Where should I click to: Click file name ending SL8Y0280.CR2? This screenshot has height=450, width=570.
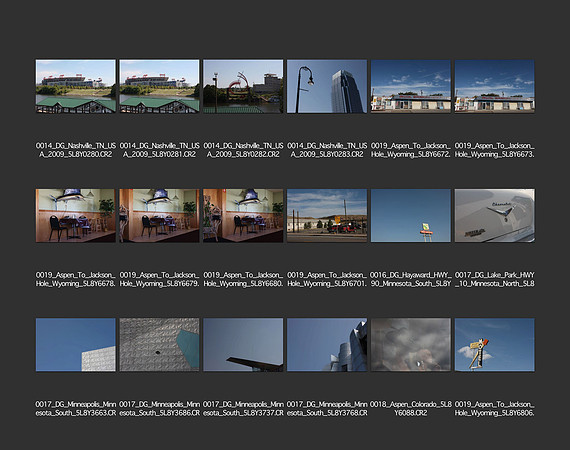point(76,150)
